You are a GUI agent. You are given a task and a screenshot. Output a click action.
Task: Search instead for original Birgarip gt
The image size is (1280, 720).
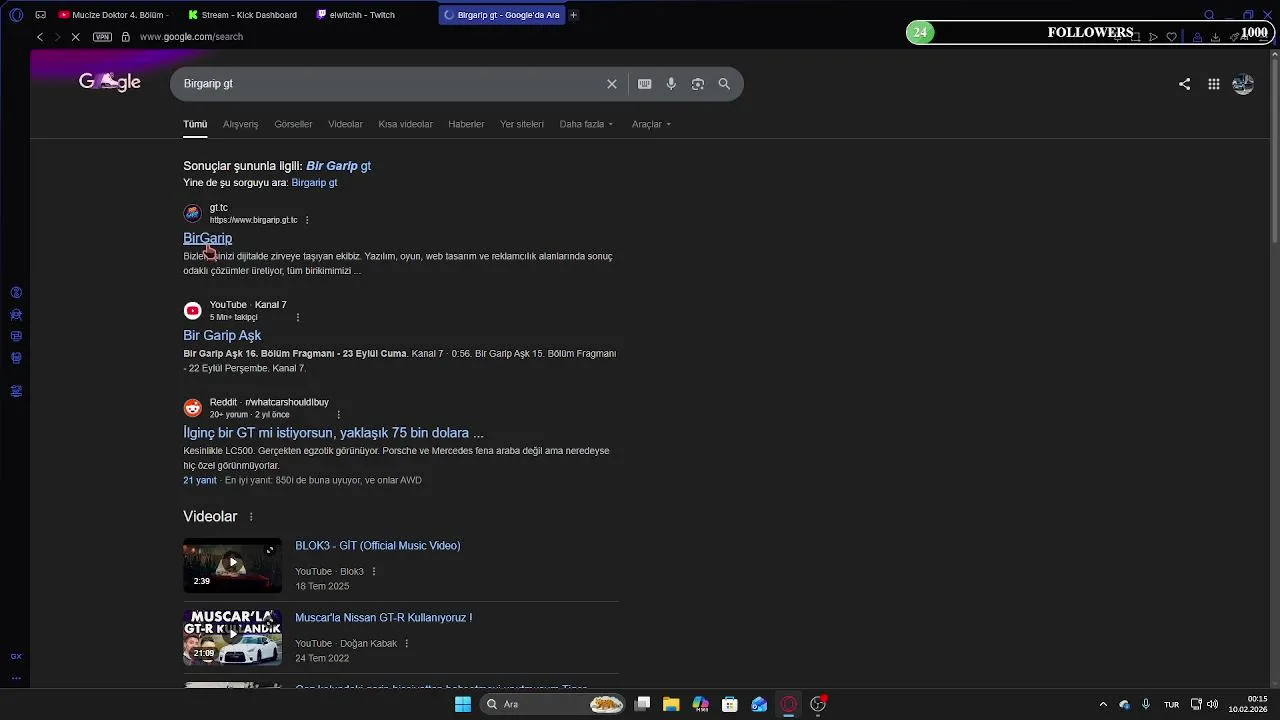click(314, 183)
